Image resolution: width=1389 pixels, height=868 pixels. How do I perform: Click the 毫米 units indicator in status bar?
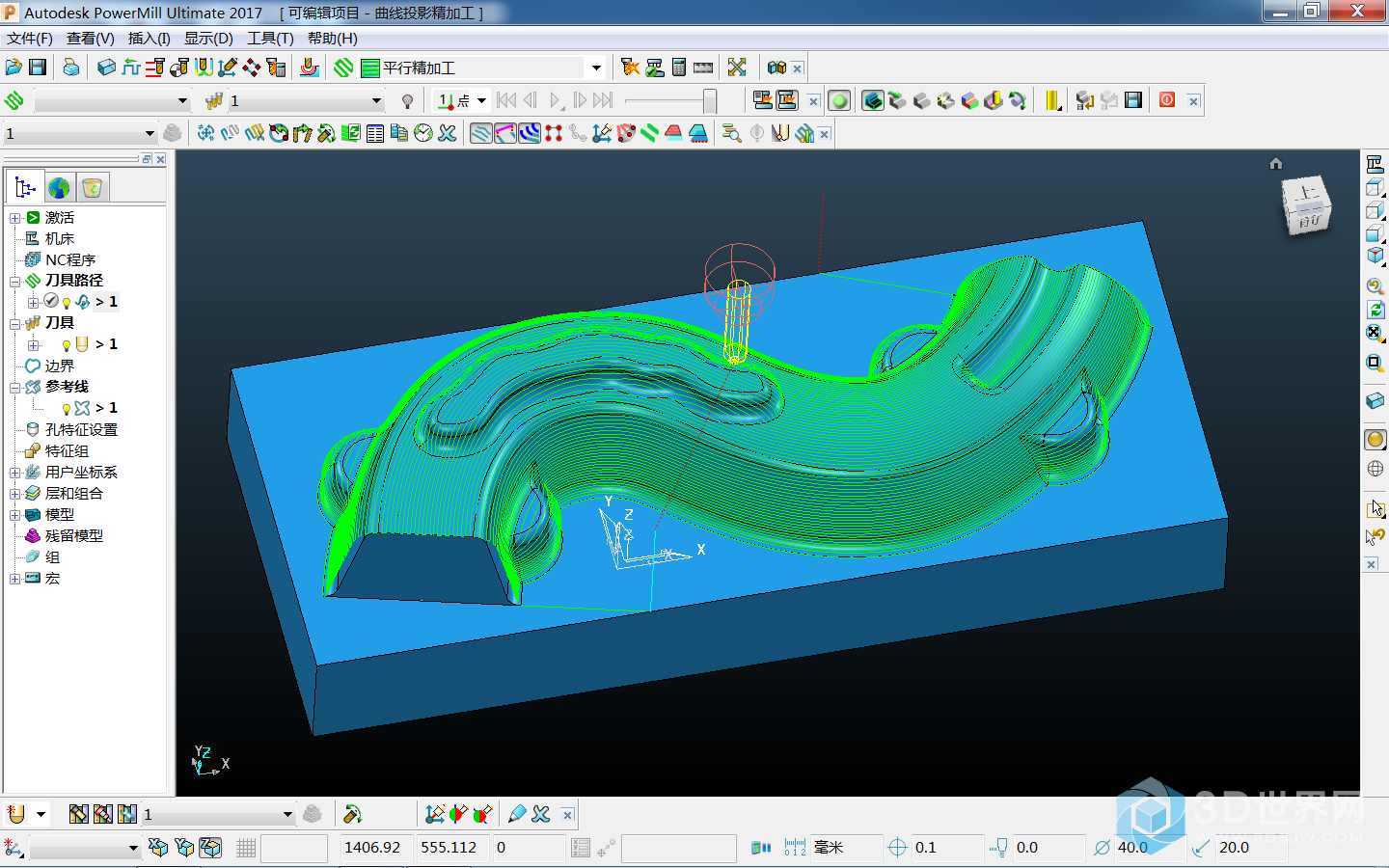click(829, 848)
